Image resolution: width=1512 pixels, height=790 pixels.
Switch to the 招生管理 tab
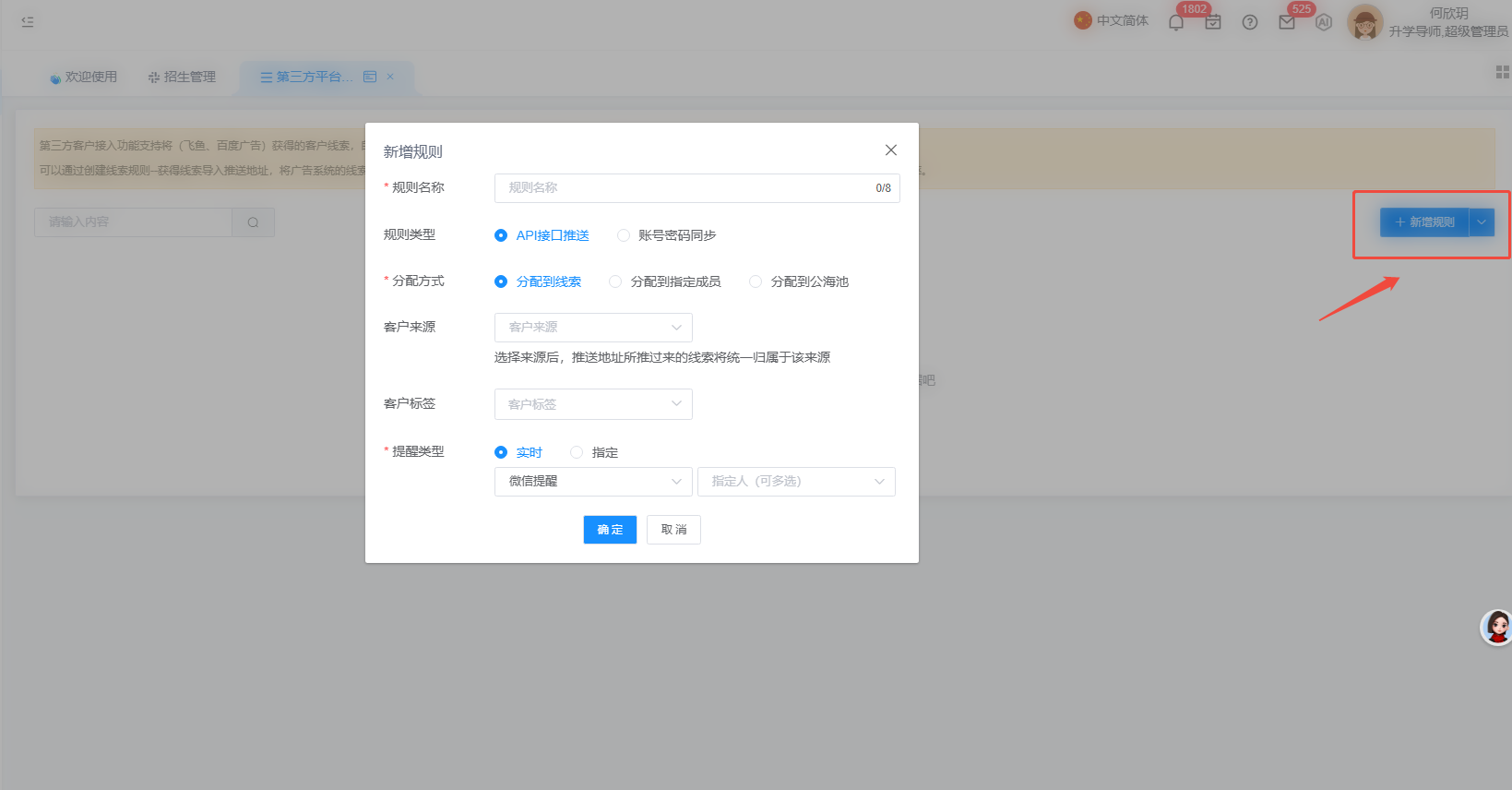point(182,78)
